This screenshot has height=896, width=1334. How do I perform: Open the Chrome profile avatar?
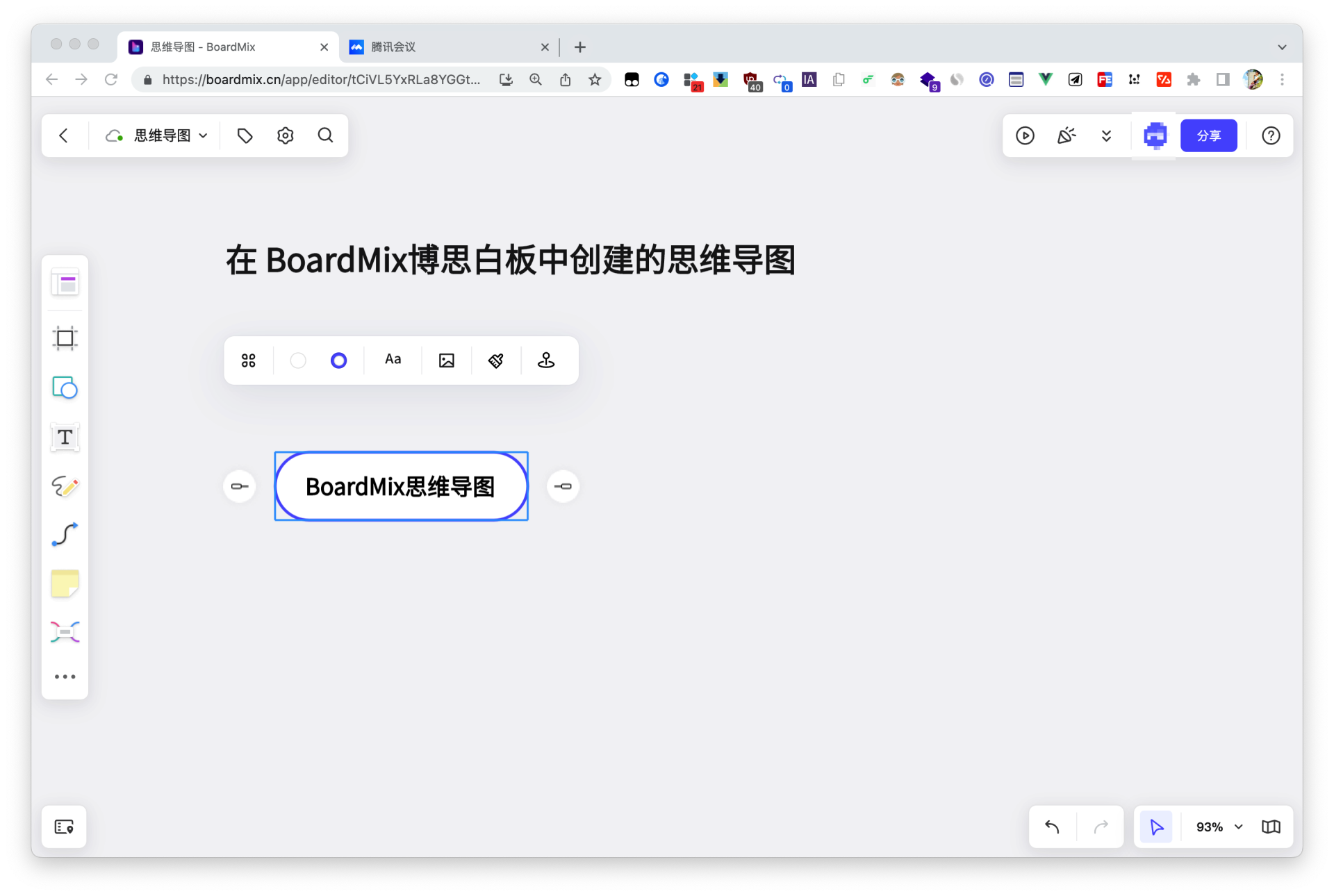pyautogui.click(x=1253, y=80)
